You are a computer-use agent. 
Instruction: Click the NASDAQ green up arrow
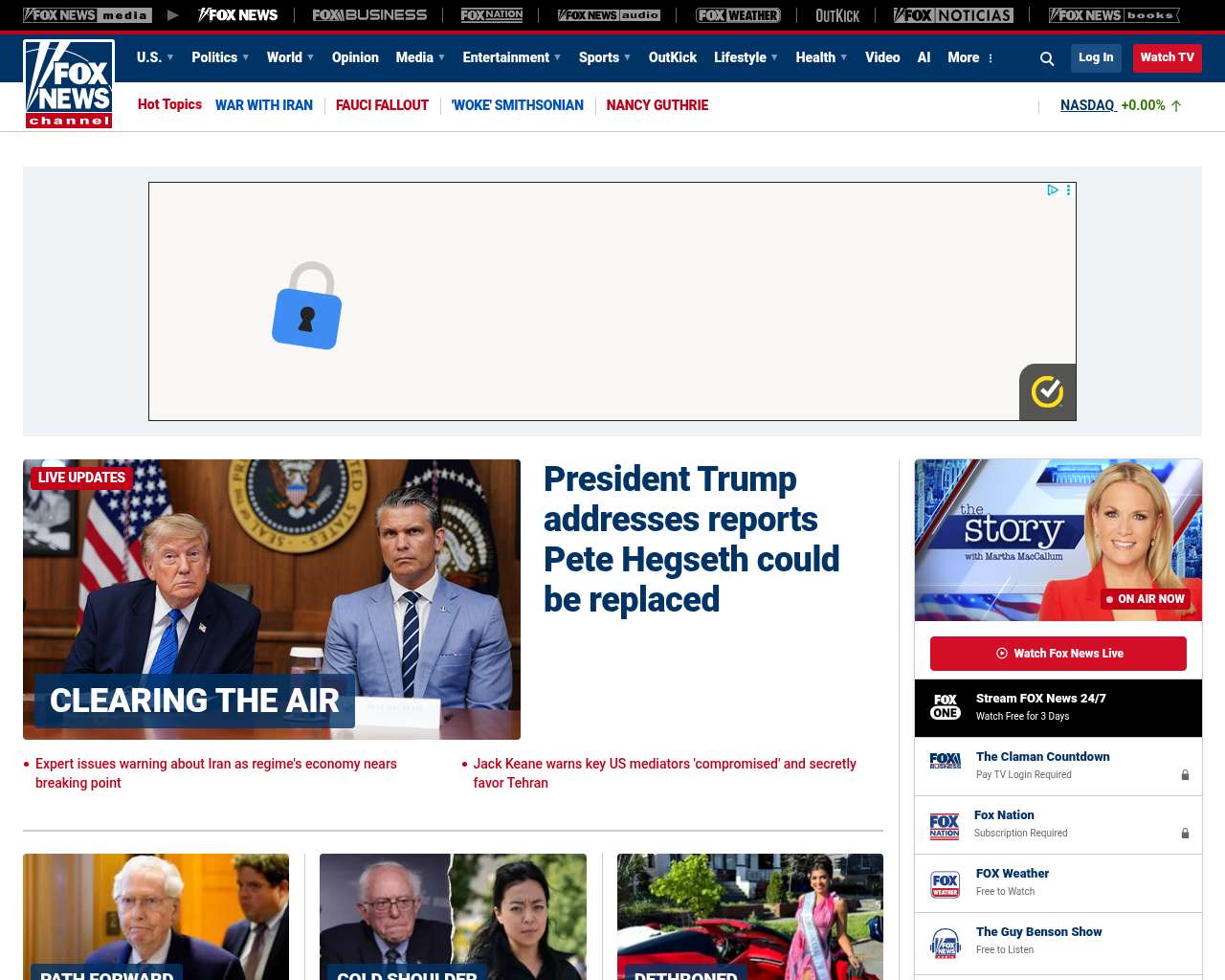pyautogui.click(x=1176, y=106)
